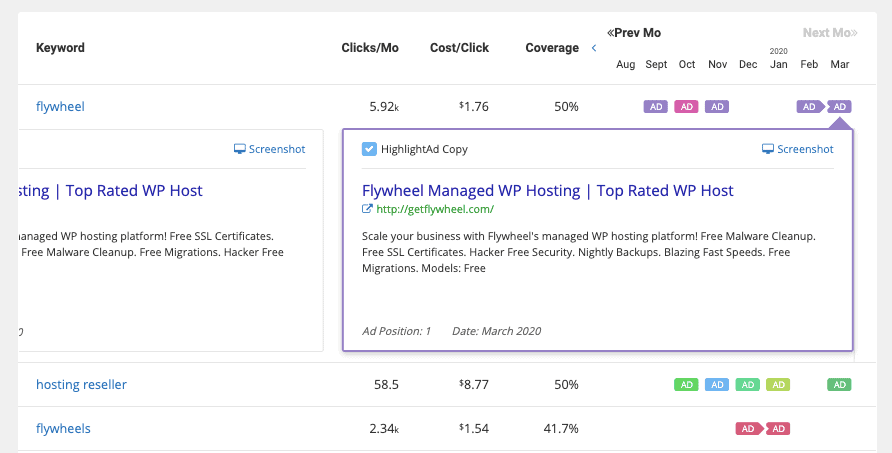Image resolution: width=892 pixels, height=453 pixels.
Task: Click the green Sept AD badge for hosting reseller
Action: (x=687, y=385)
